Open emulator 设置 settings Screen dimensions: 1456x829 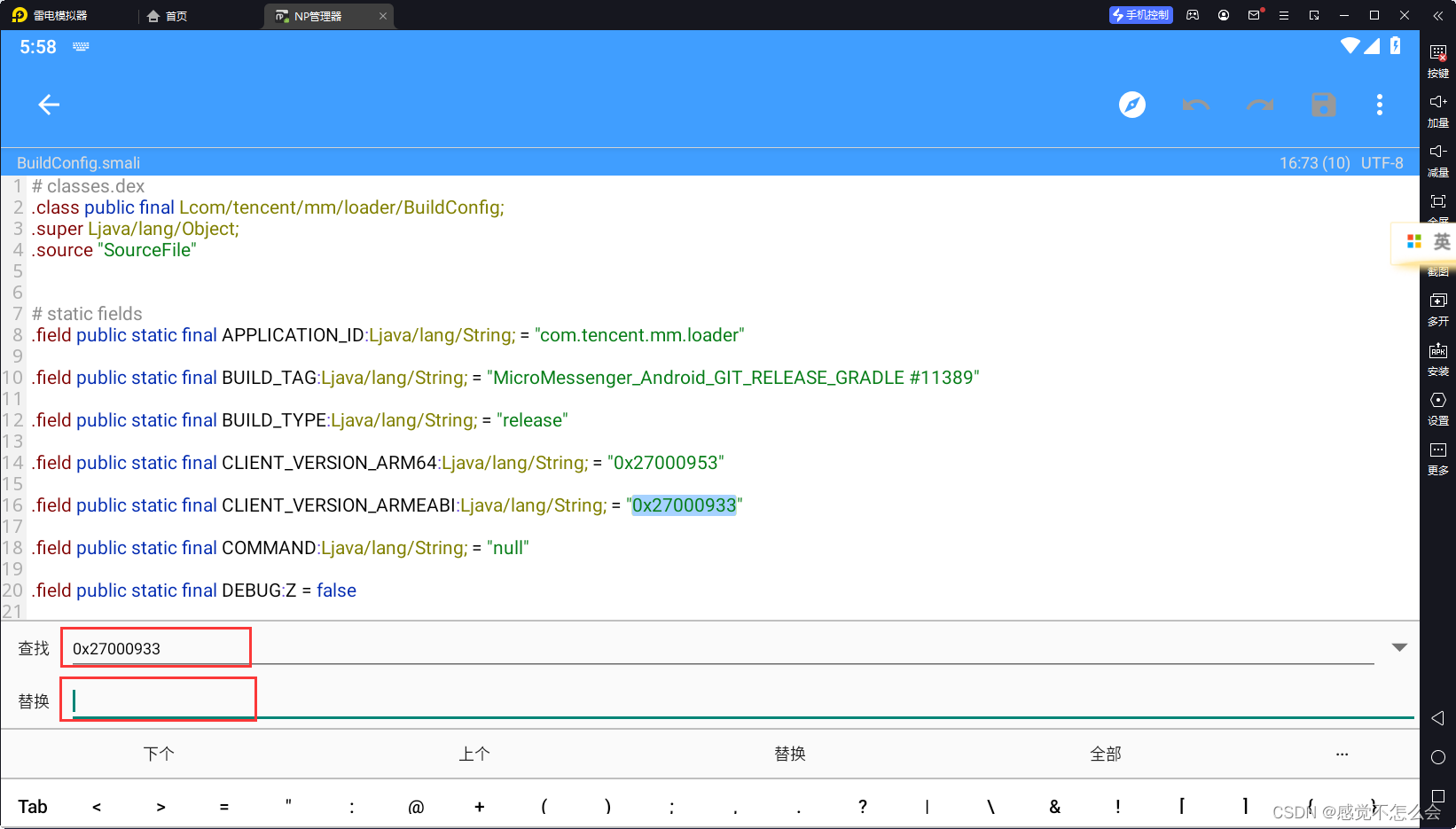[x=1438, y=409]
